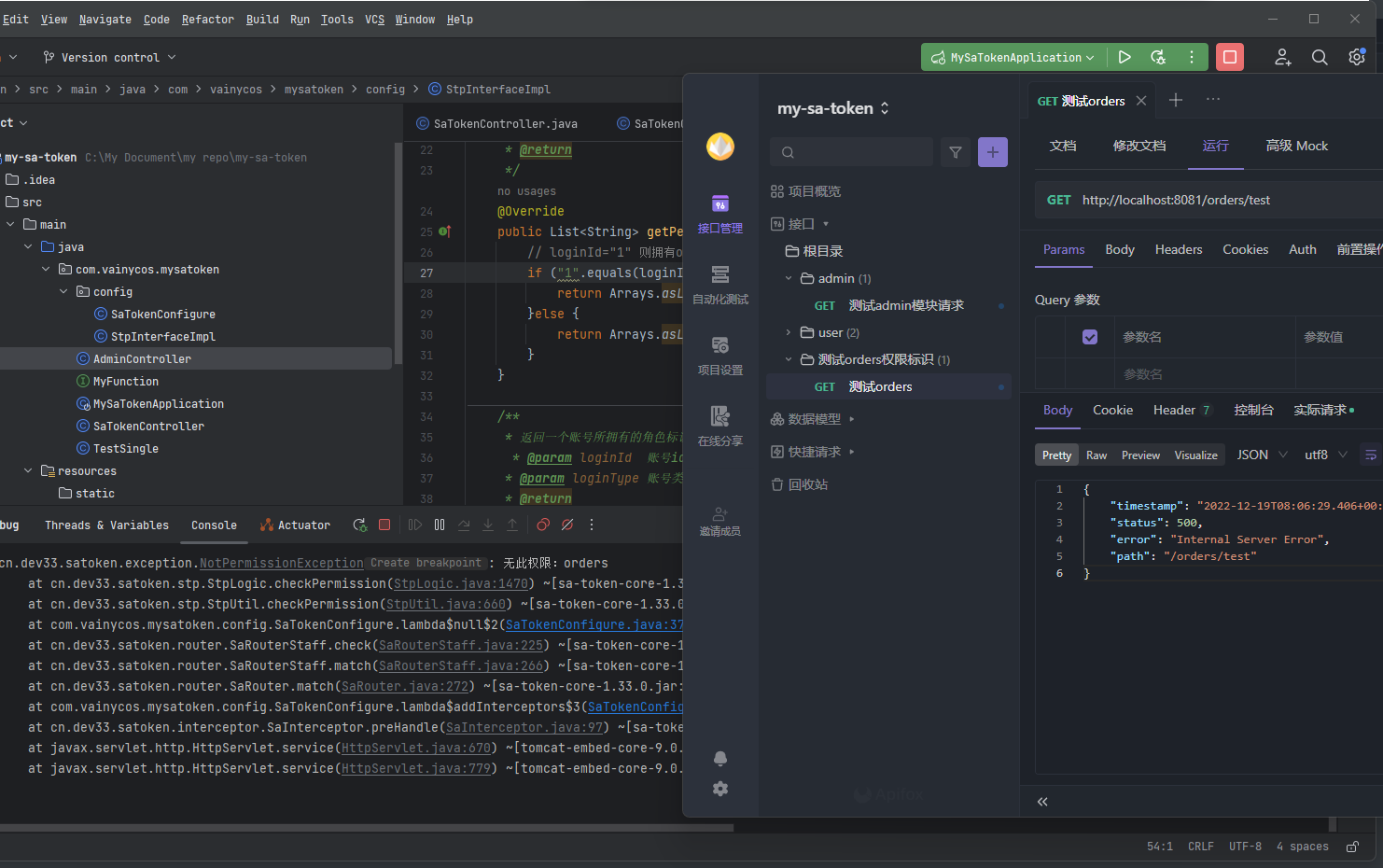Click the Apifox search input field

852,152
